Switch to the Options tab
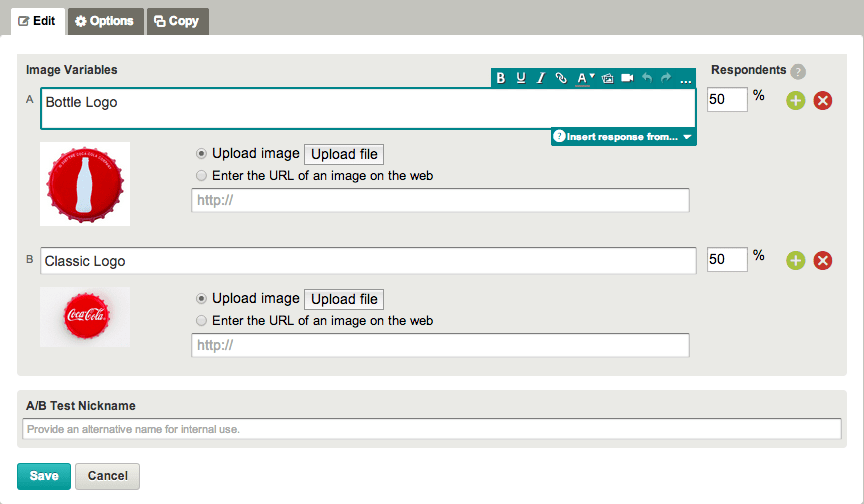Viewport: 864px width, 504px height. pos(105,21)
